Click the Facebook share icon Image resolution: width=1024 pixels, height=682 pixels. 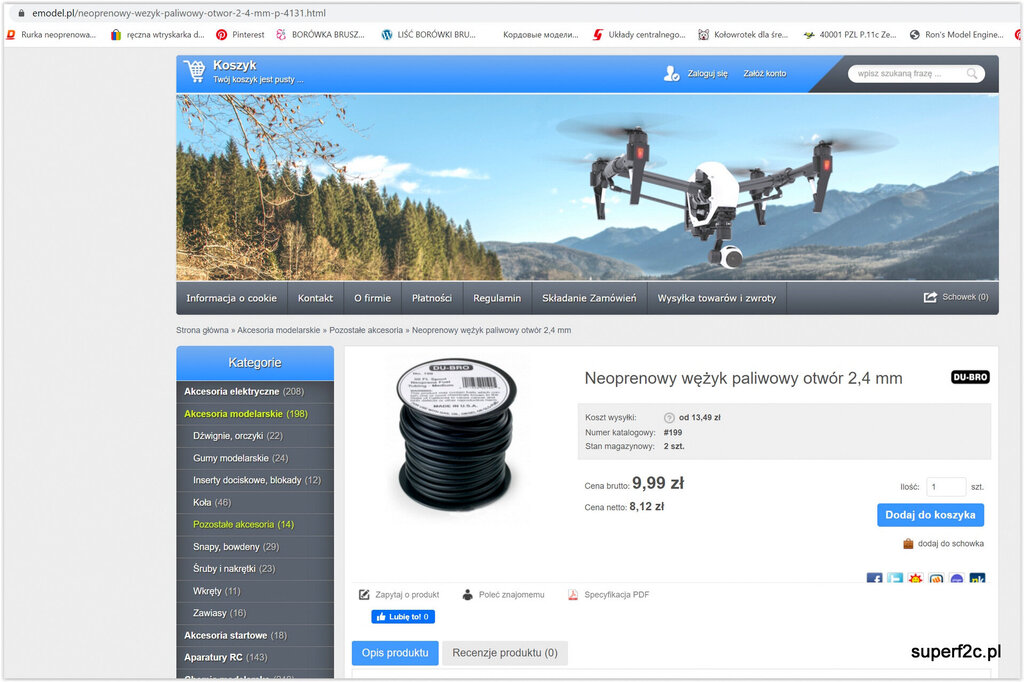[x=874, y=579]
